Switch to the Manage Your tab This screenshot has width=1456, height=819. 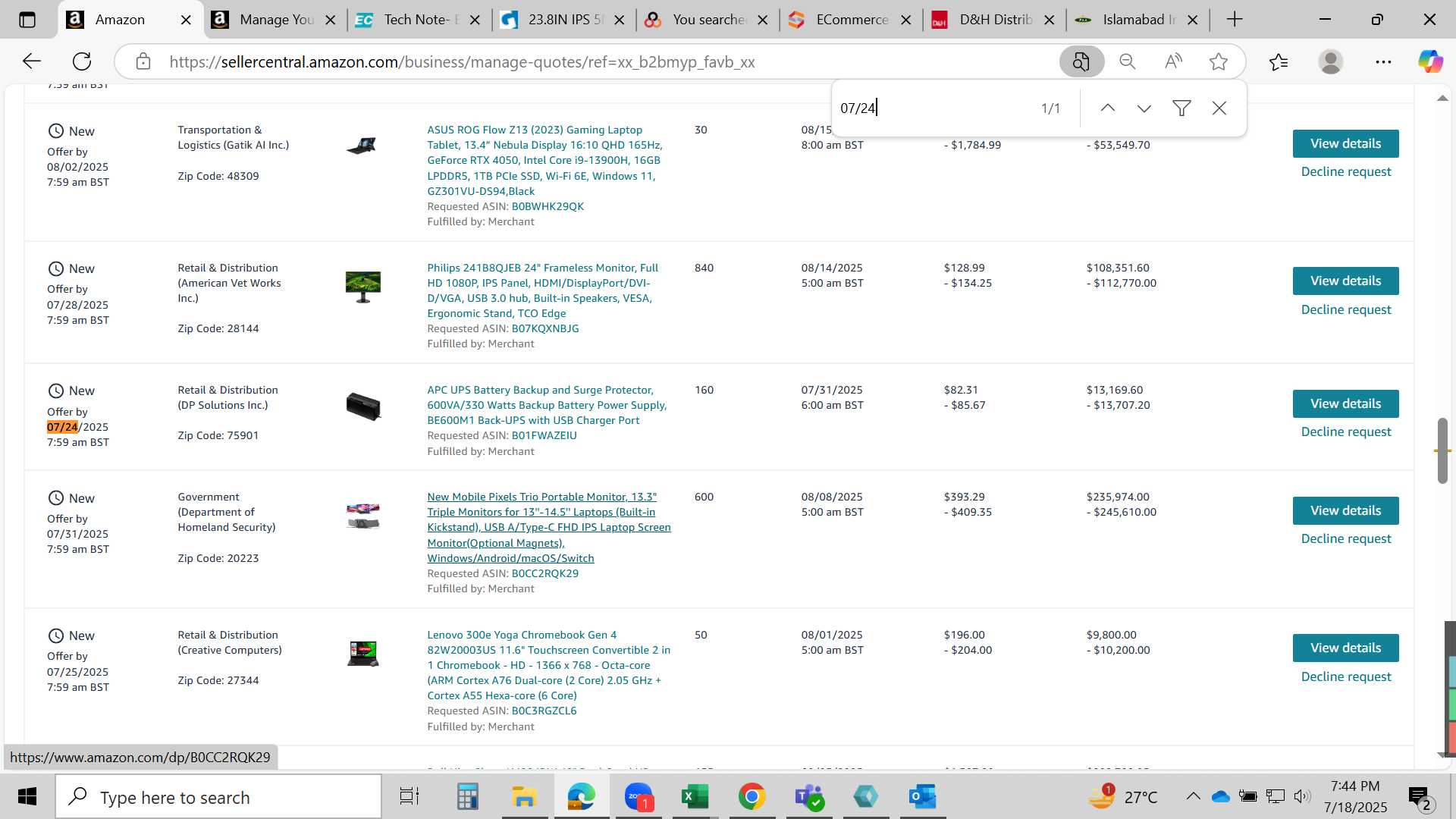pos(275,20)
